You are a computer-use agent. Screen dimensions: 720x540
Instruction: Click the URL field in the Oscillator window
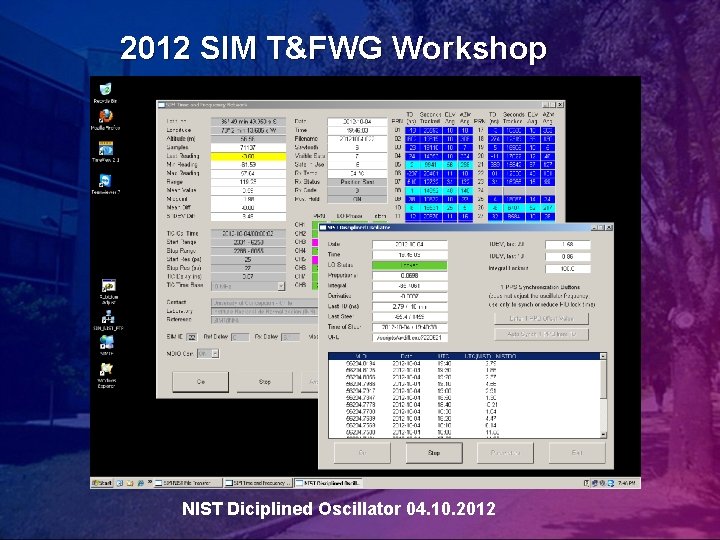[410, 338]
